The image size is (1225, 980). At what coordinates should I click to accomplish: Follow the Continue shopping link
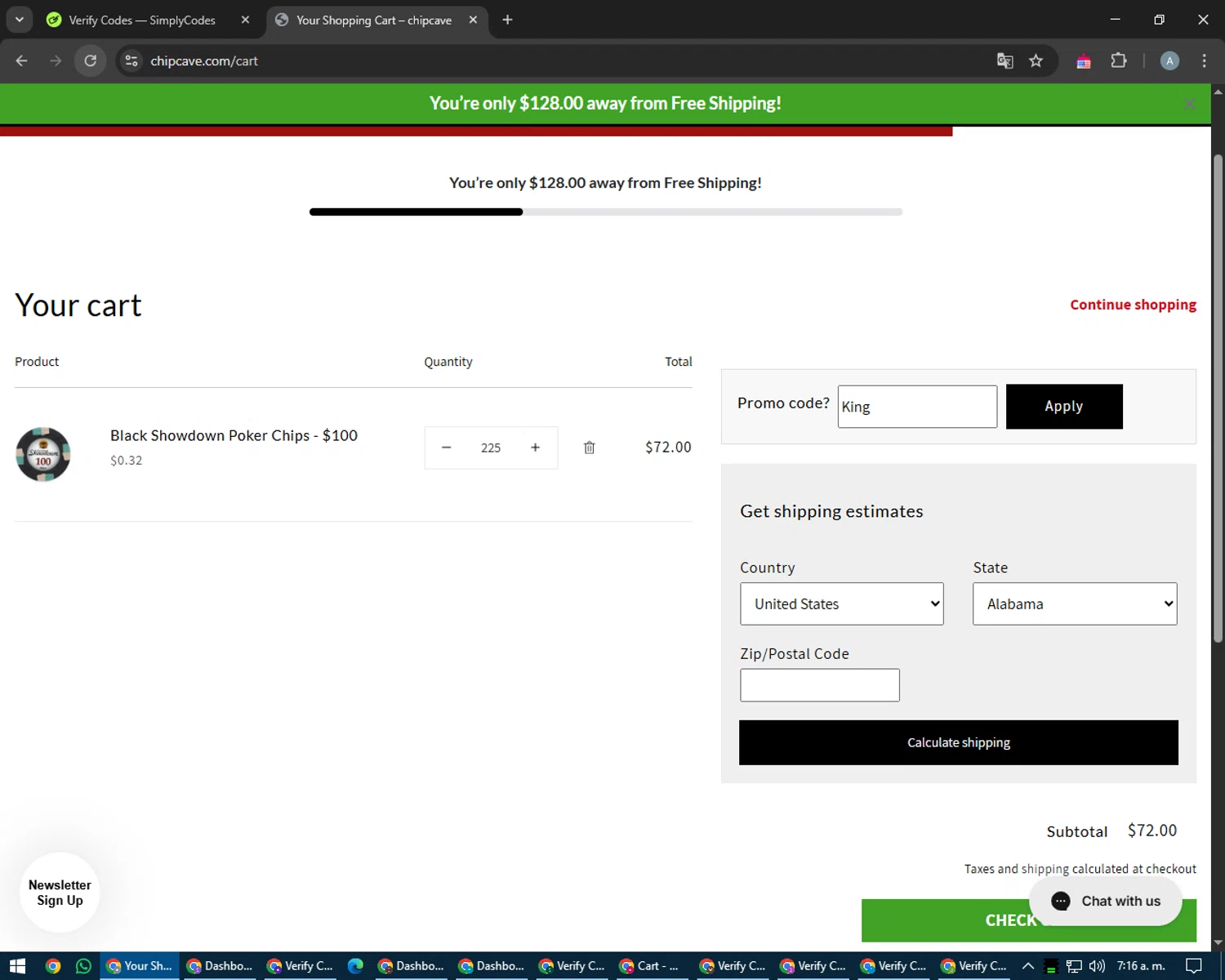coord(1133,305)
